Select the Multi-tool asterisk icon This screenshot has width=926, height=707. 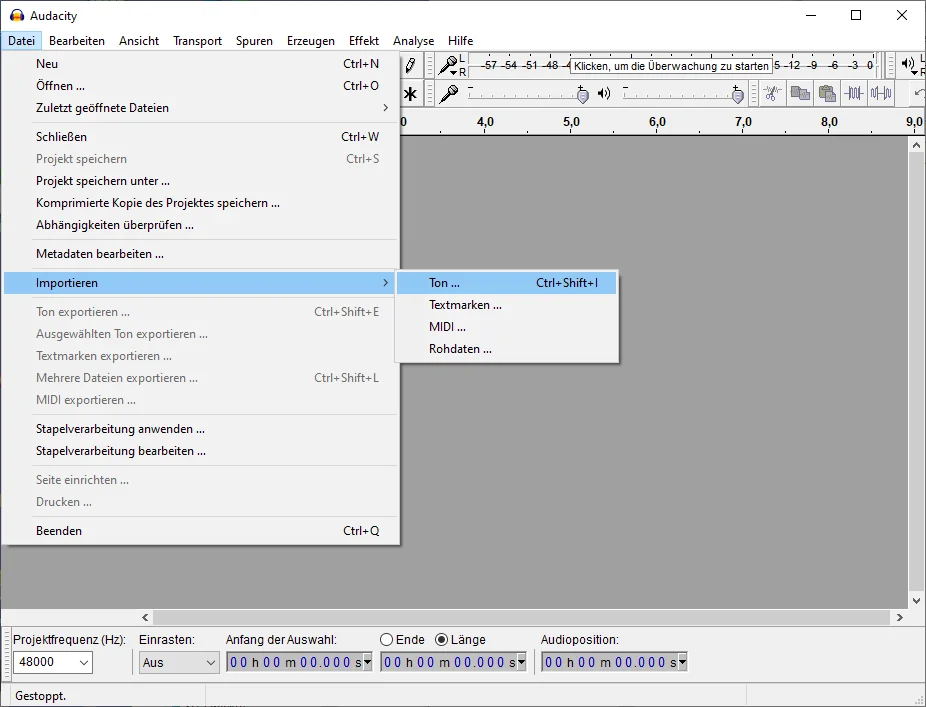tap(410, 94)
